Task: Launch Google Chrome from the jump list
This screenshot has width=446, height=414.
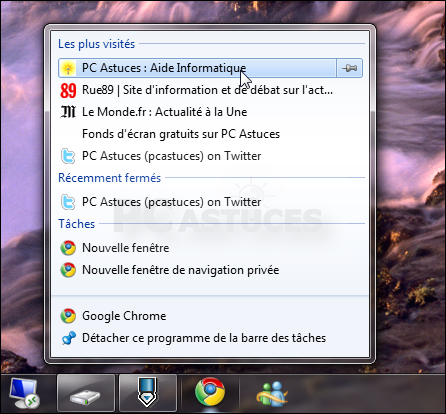Action: coord(210,316)
